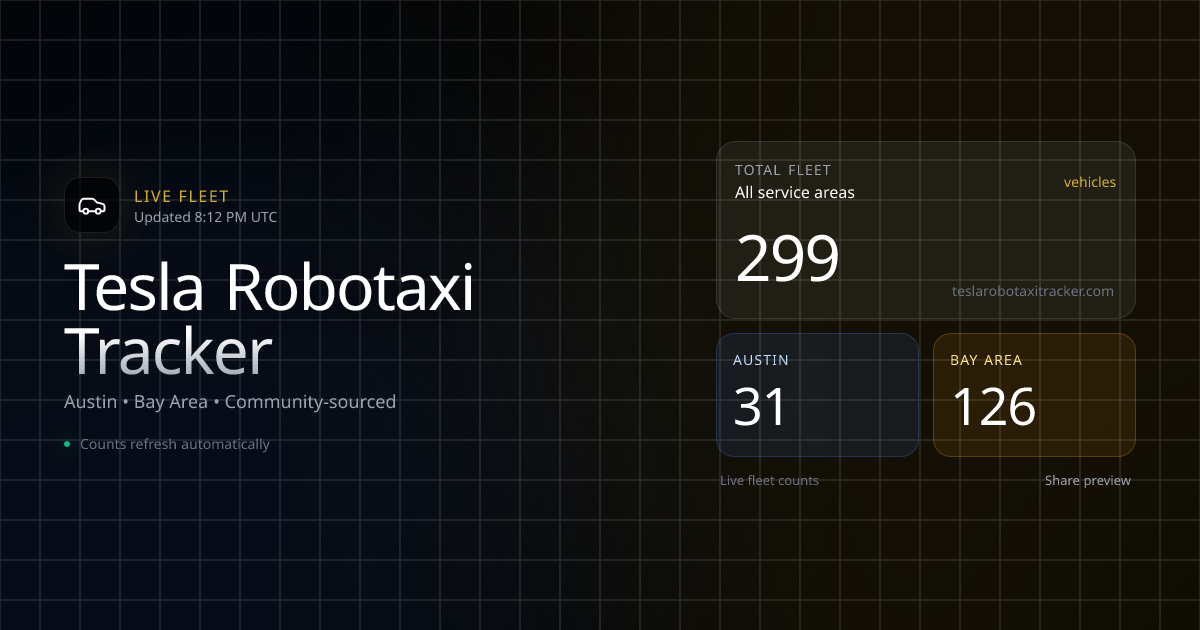The height and width of the screenshot is (630, 1200).
Task: Click the Updated 8:12 PM UTC timestamp
Action: tap(205, 217)
